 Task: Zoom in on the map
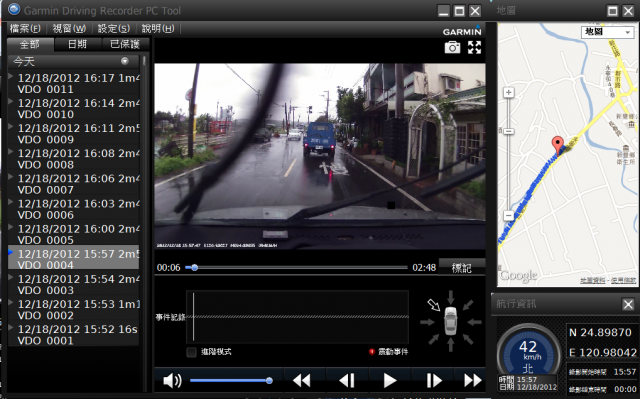tap(509, 93)
